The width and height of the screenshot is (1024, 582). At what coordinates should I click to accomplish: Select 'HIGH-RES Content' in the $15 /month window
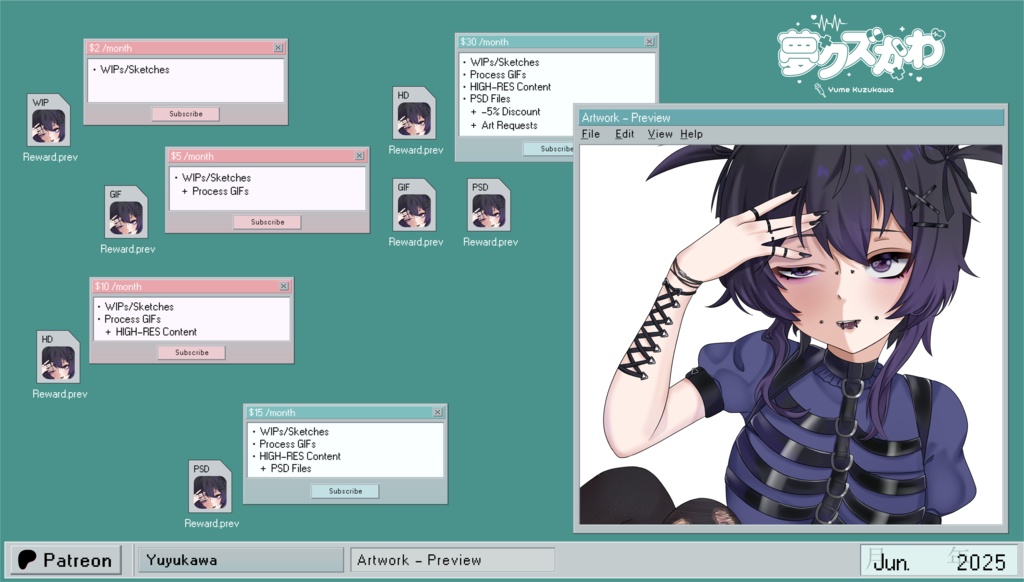click(x=300, y=456)
